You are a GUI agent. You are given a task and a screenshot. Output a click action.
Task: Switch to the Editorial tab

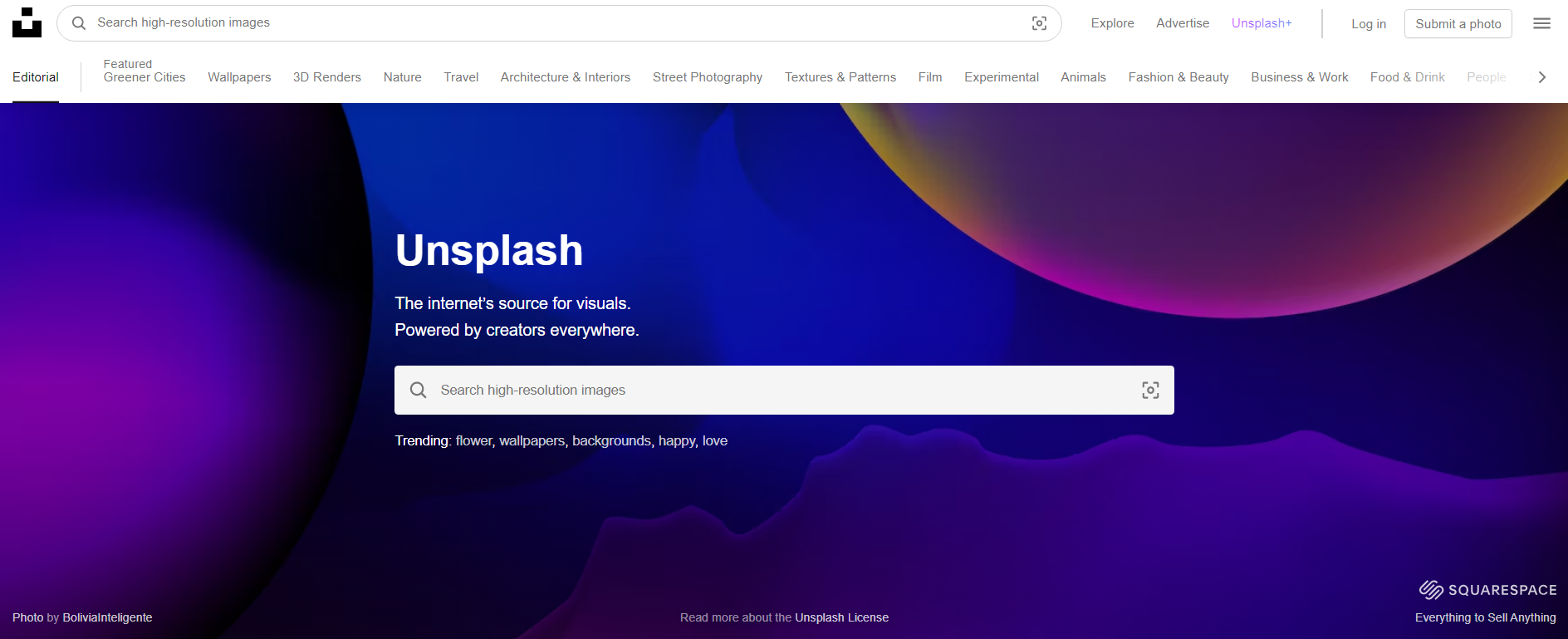point(36,77)
